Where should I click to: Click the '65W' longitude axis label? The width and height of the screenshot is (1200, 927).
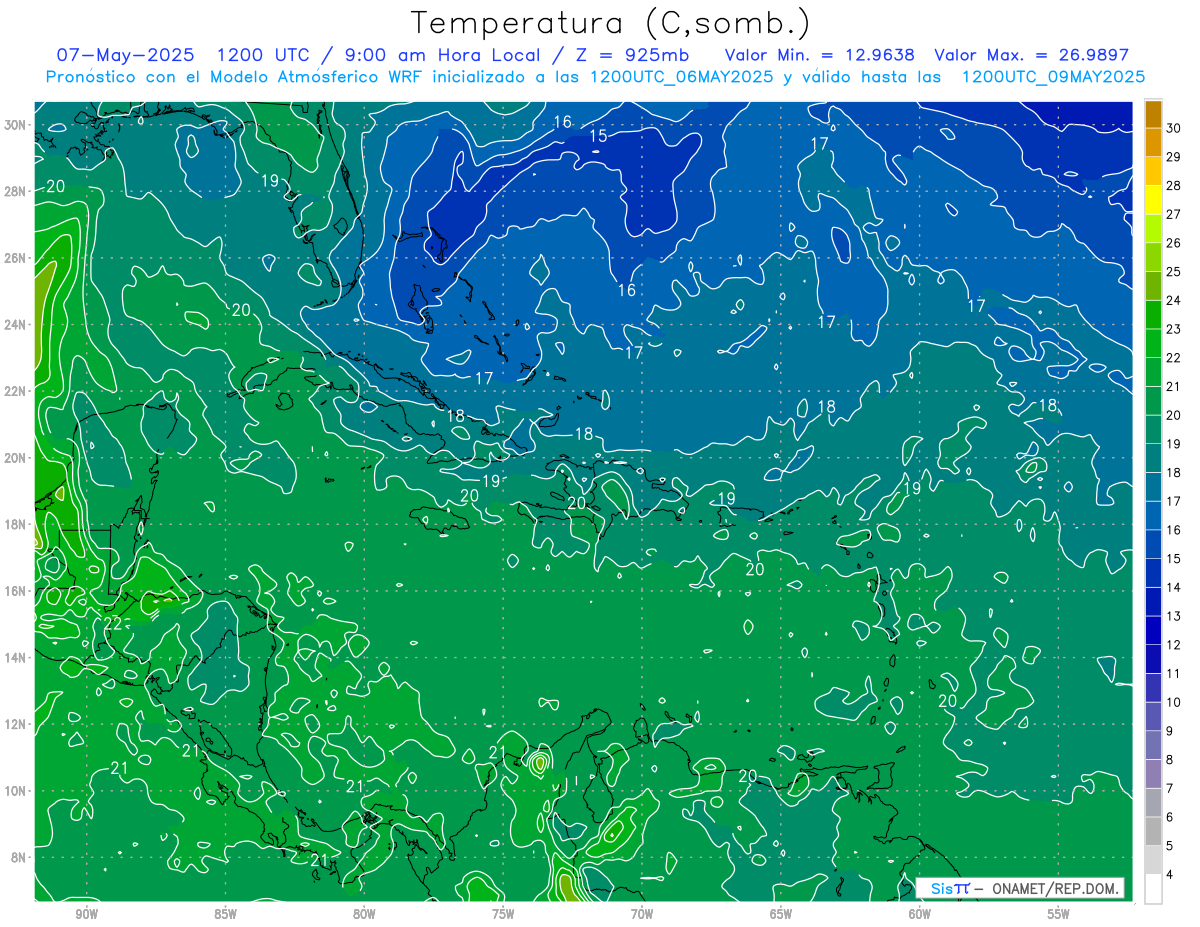click(781, 914)
